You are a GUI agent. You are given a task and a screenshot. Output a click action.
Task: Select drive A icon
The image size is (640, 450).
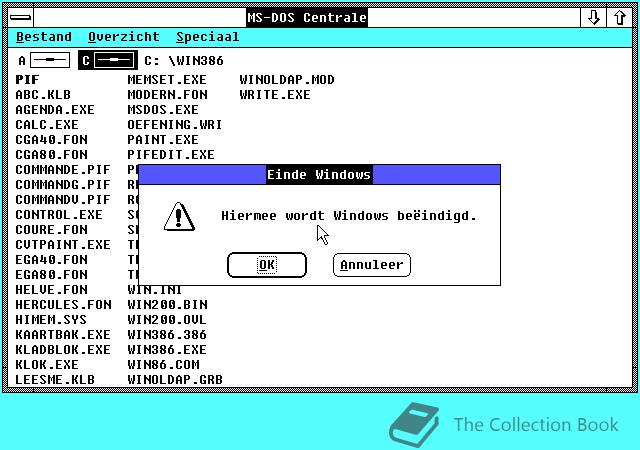[x=44, y=60]
